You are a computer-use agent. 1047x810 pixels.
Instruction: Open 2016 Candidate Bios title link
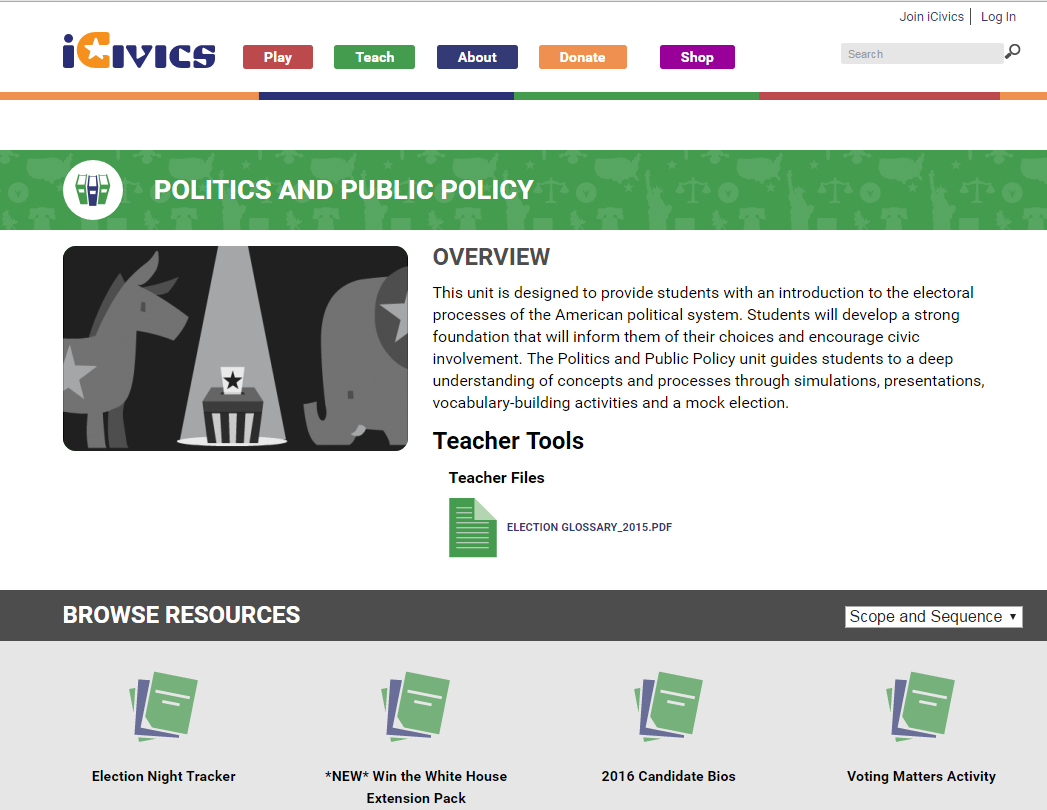point(668,776)
